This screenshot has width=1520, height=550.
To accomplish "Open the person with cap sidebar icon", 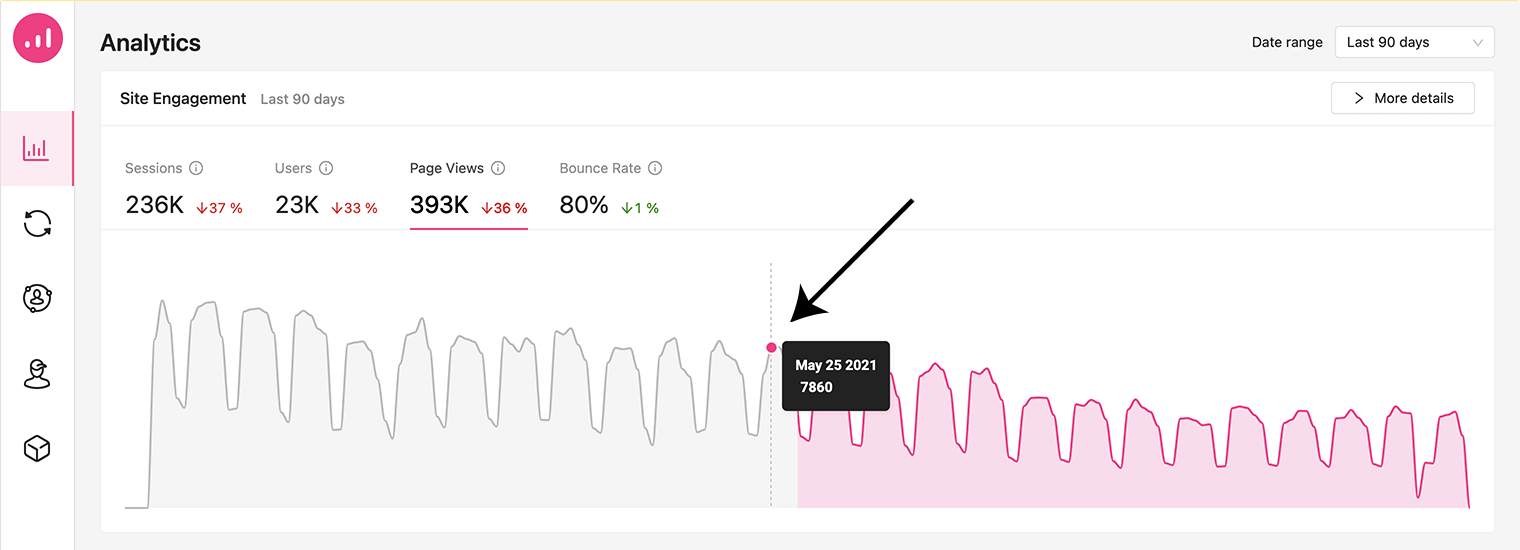I will [37, 373].
